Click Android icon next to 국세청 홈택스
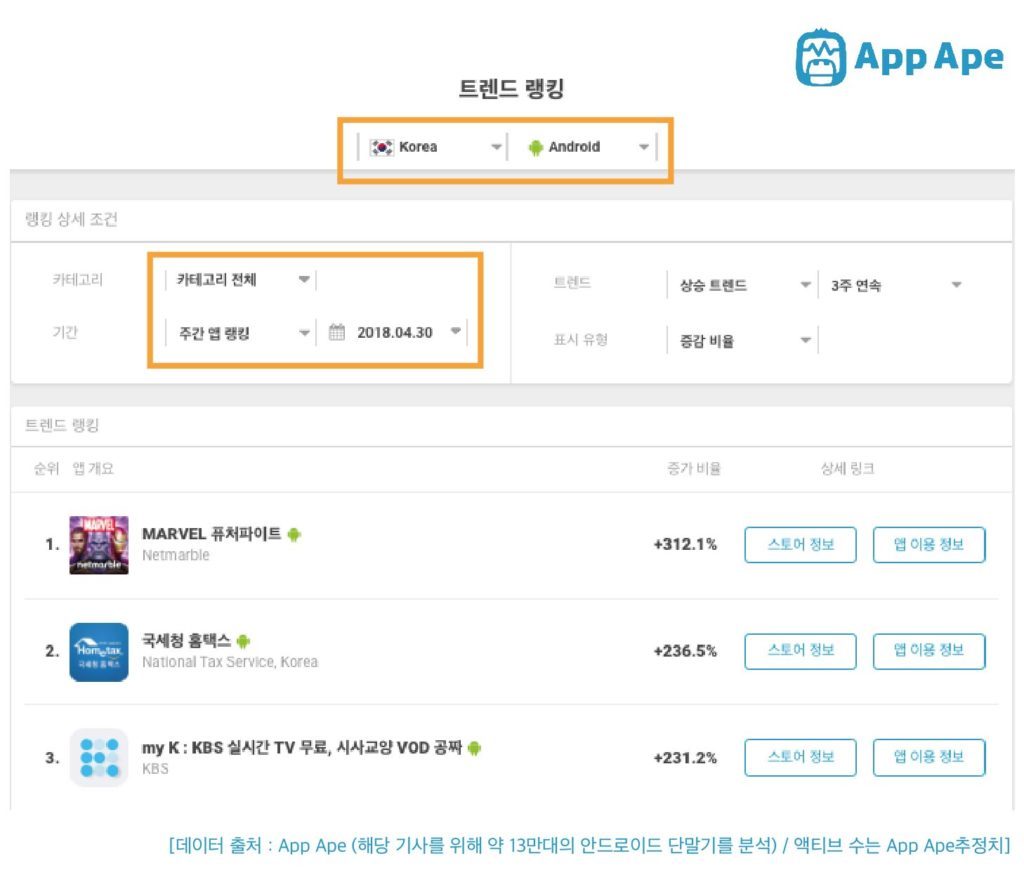 [x=243, y=641]
